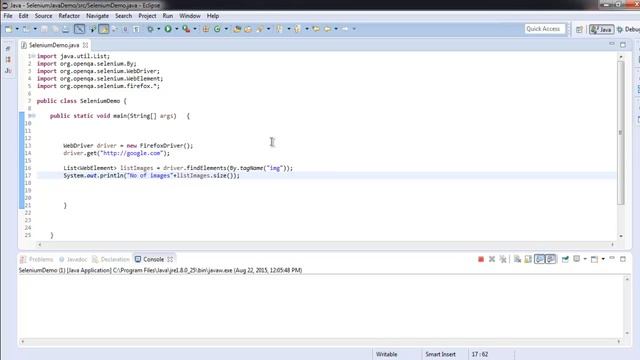Open the Refactor menu

point(69,16)
